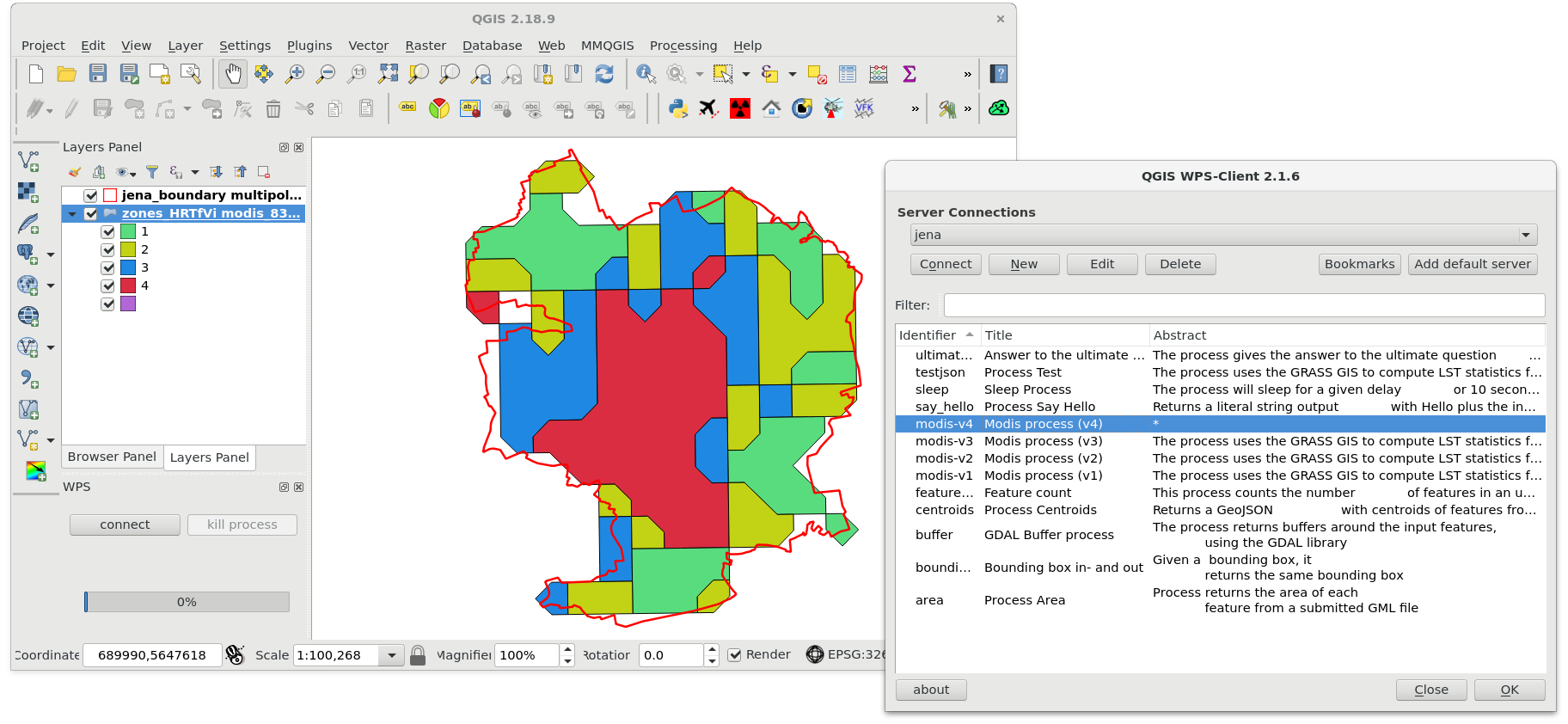Click the yellow abc label tool
The height and width of the screenshot is (724, 1568).
(x=408, y=107)
